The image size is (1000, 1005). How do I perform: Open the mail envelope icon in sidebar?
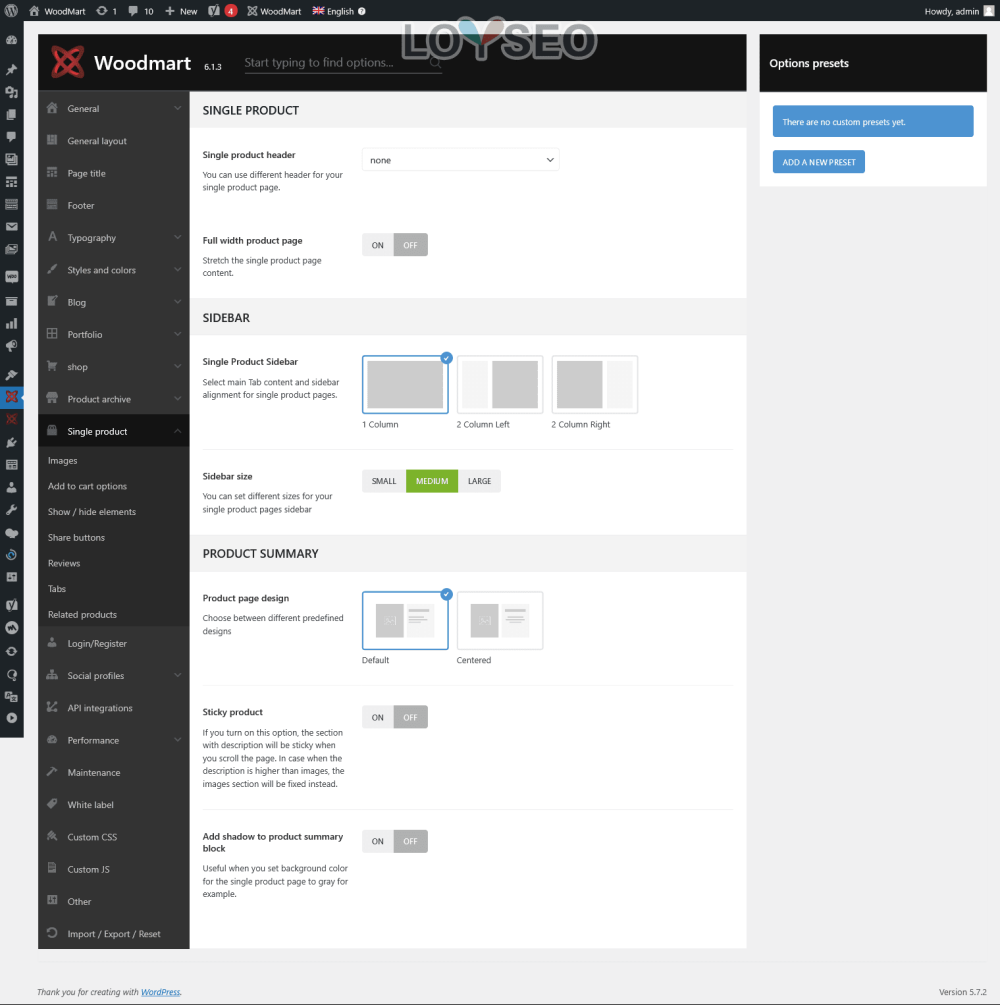click(11, 226)
